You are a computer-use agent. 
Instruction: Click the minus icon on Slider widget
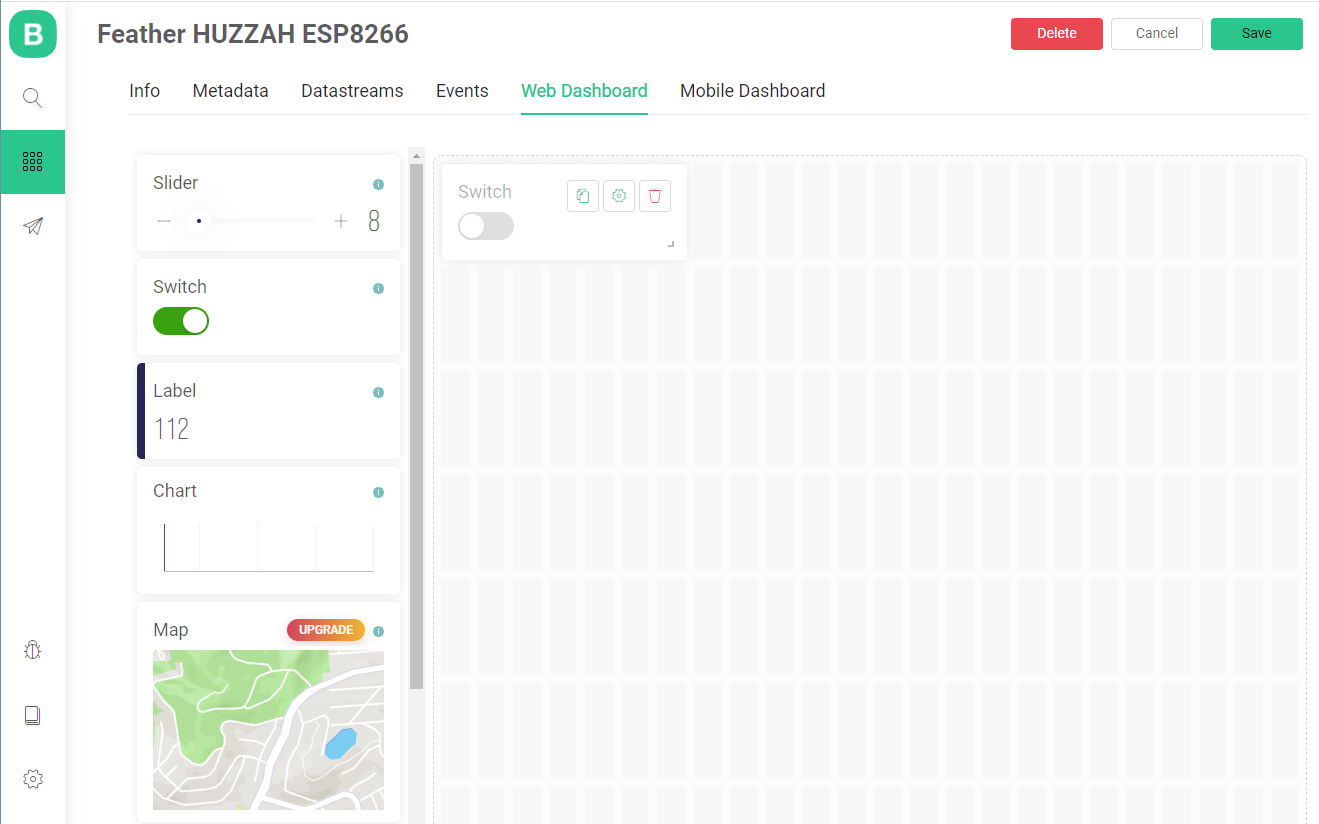click(164, 221)
